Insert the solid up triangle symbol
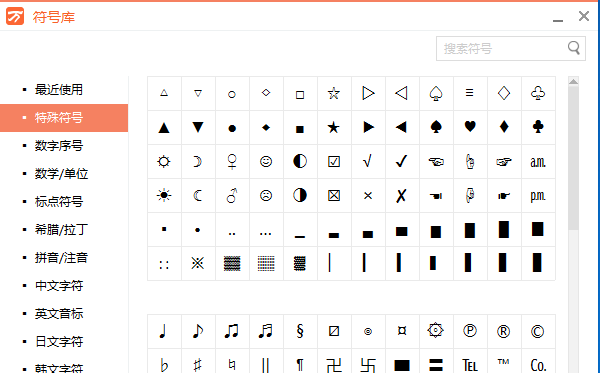600x373 pixels. 164,127
